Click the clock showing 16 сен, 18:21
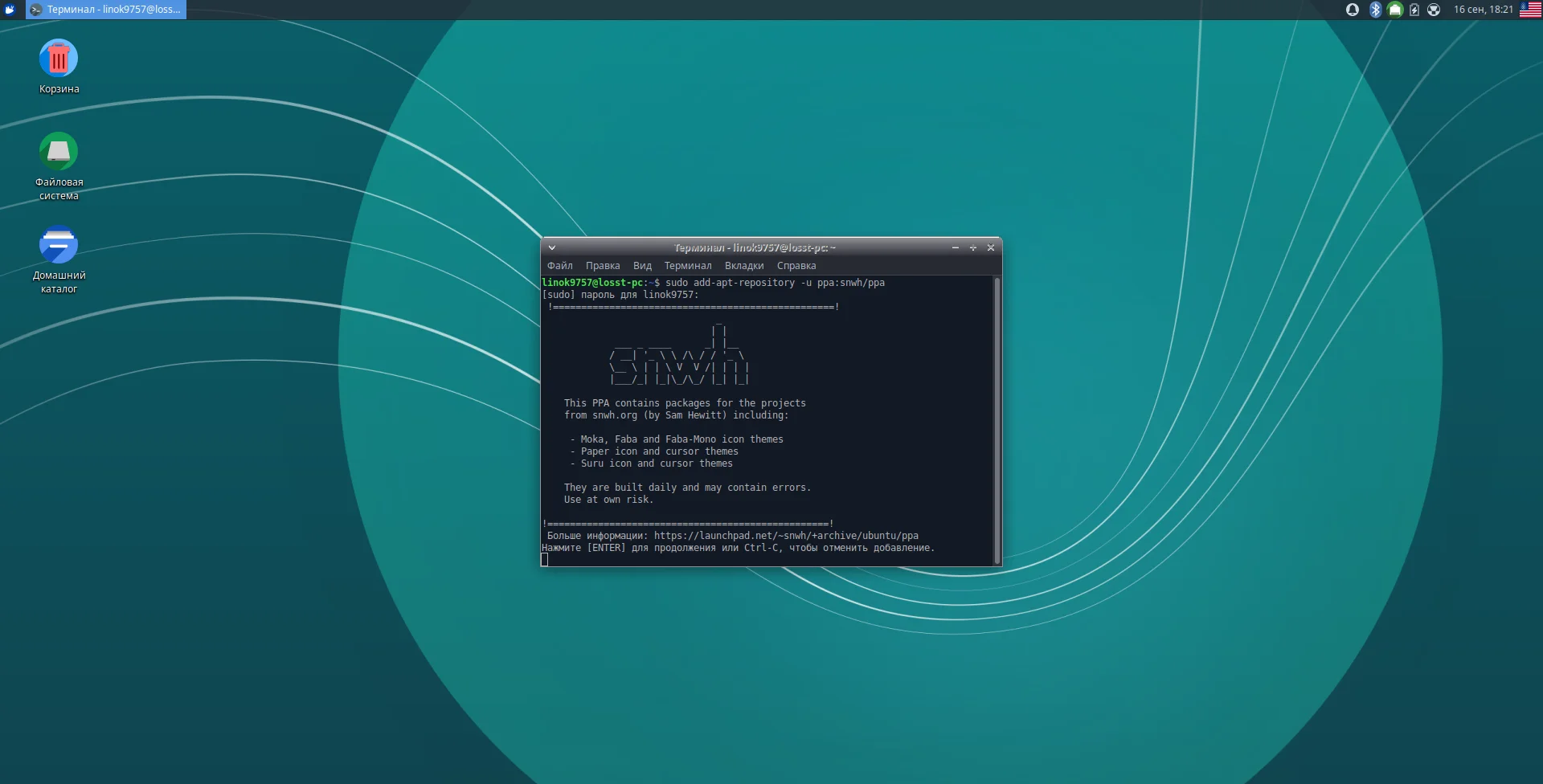The height and width of the screenshot is (784, 1543). (1483, 10)
